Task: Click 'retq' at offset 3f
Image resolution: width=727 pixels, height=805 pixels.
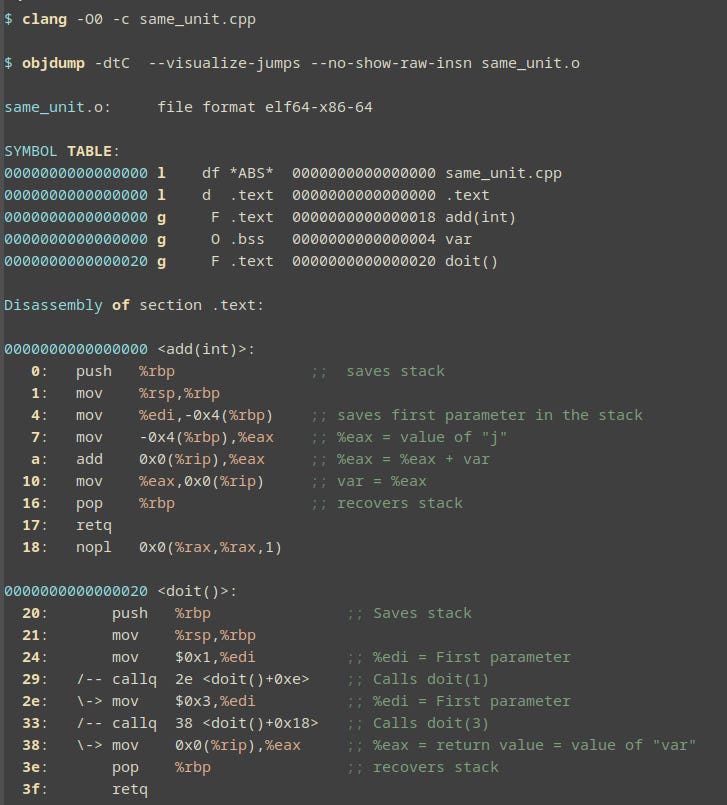Action: click(x=129, y=790)
